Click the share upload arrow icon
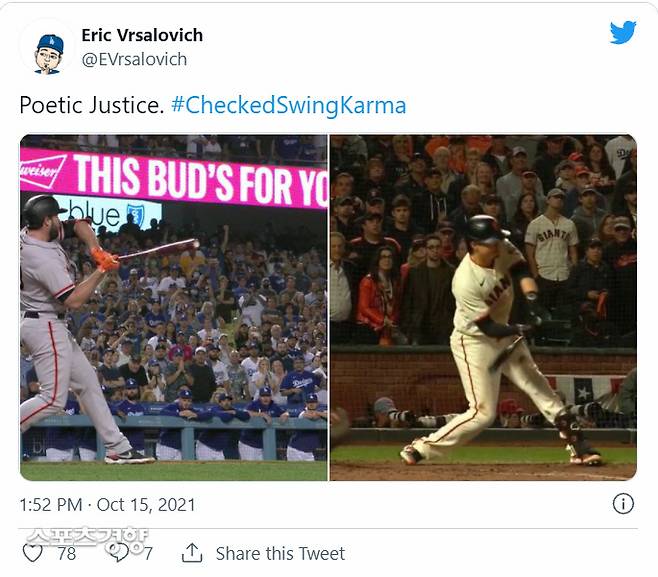Viewport: 658px width, 577px height. (x=192, y=553)
